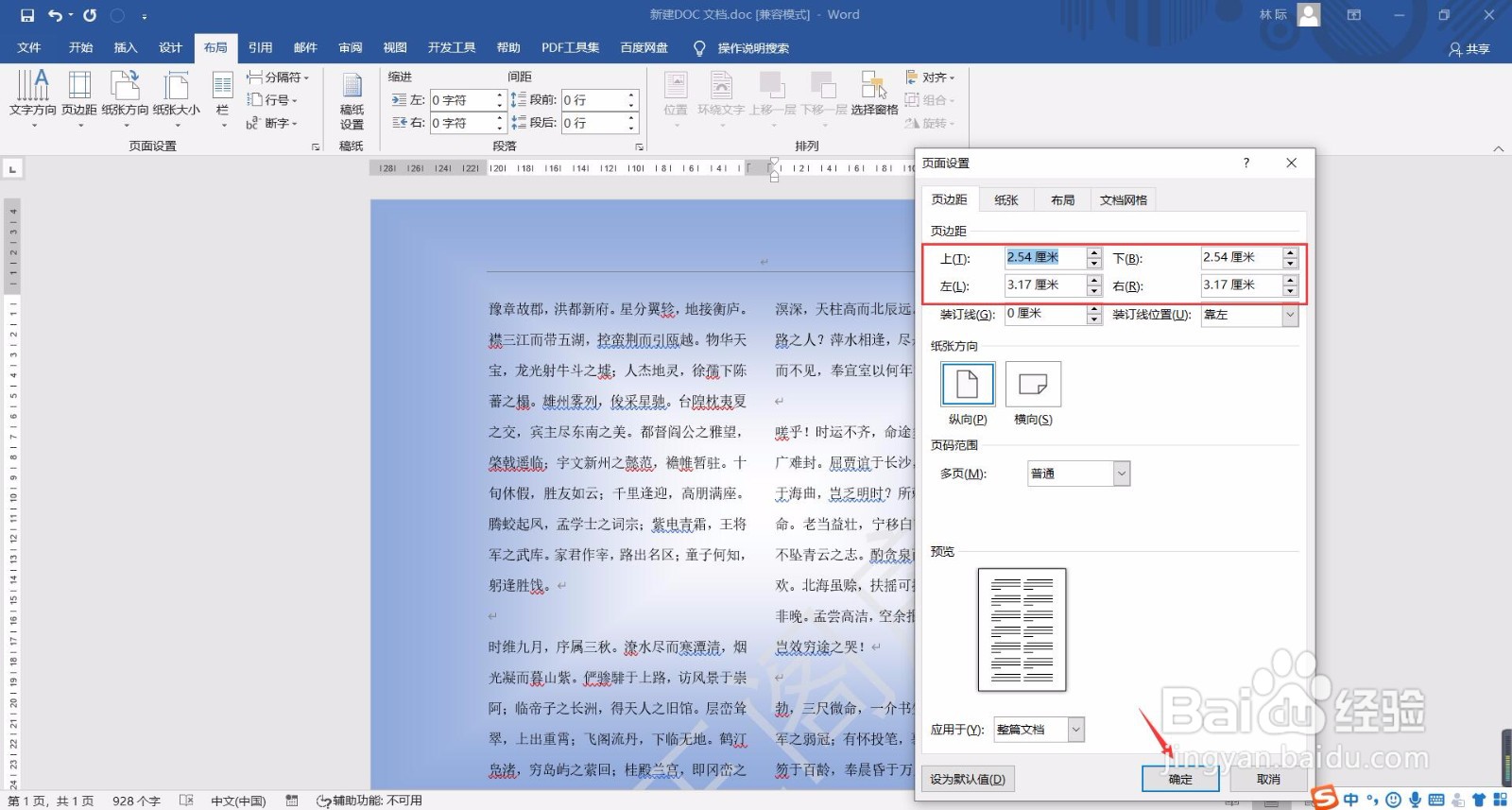
Task: Click Set As Default (设为默认值) button
Action: tap(968, 779)
